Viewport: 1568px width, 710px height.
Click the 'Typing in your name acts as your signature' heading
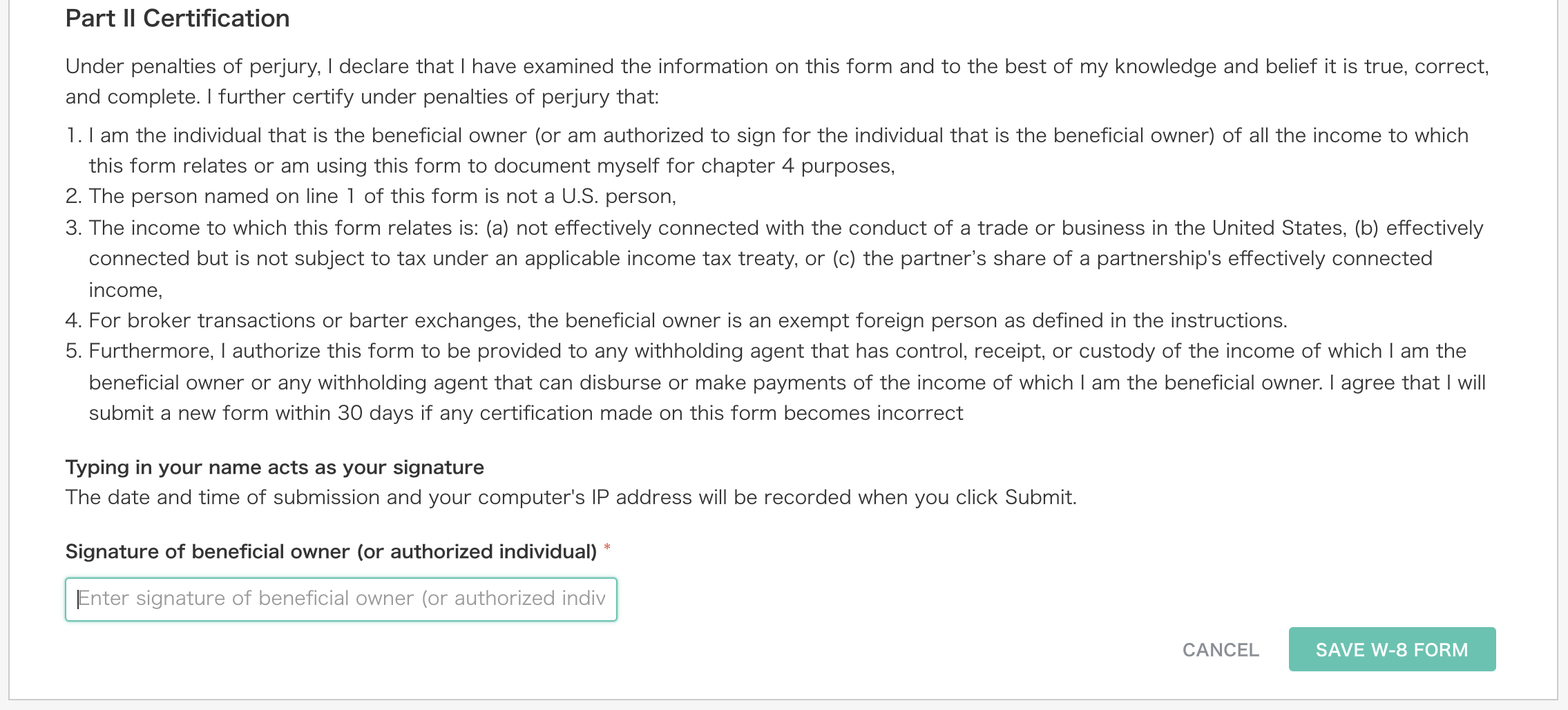274,468
